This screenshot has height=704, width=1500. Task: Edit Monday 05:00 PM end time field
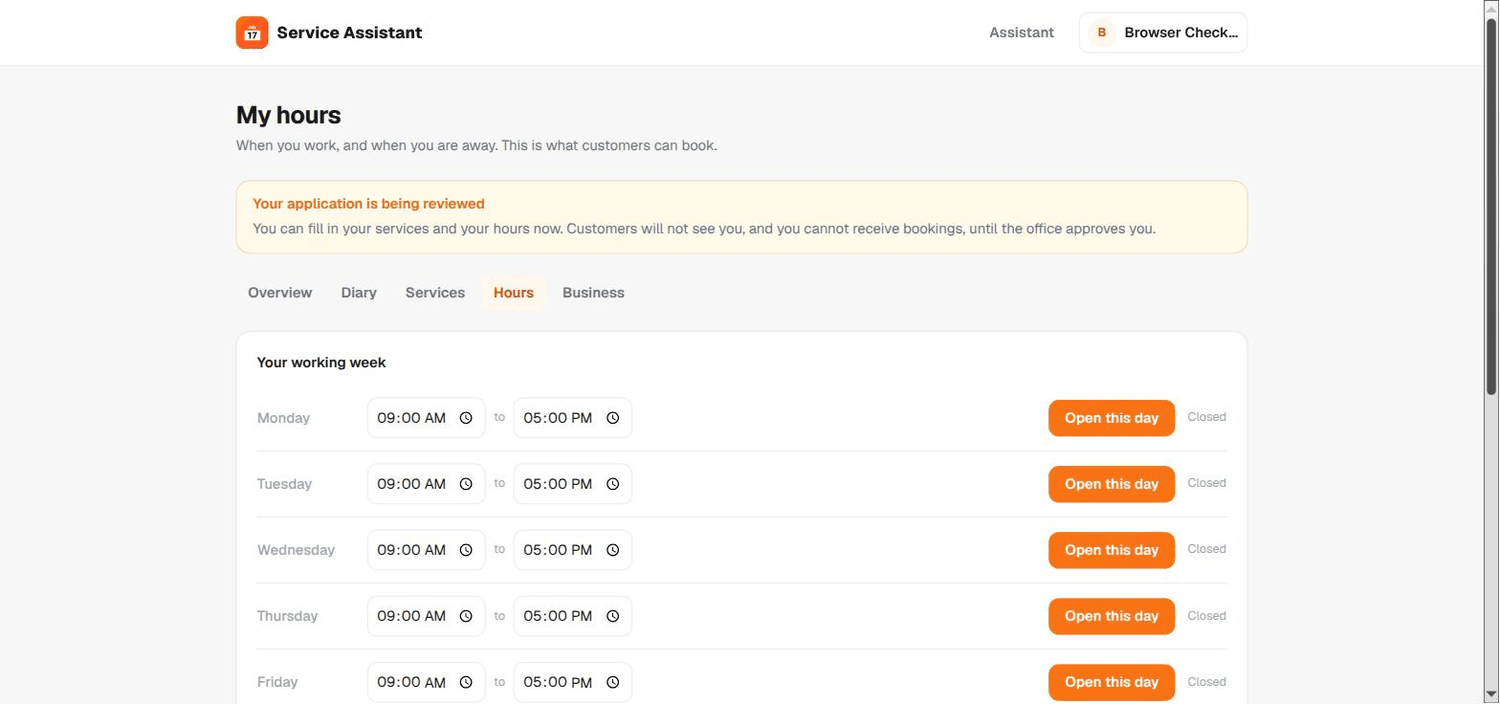[x=573, y=418]
